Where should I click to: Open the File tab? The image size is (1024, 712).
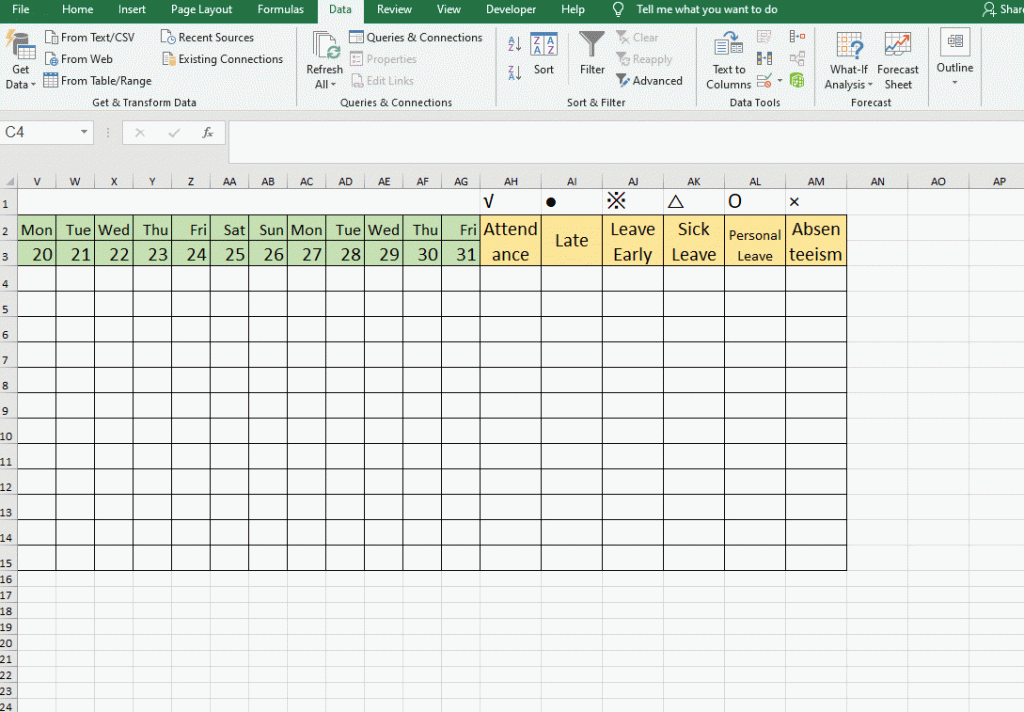click(x=21, y=9)
